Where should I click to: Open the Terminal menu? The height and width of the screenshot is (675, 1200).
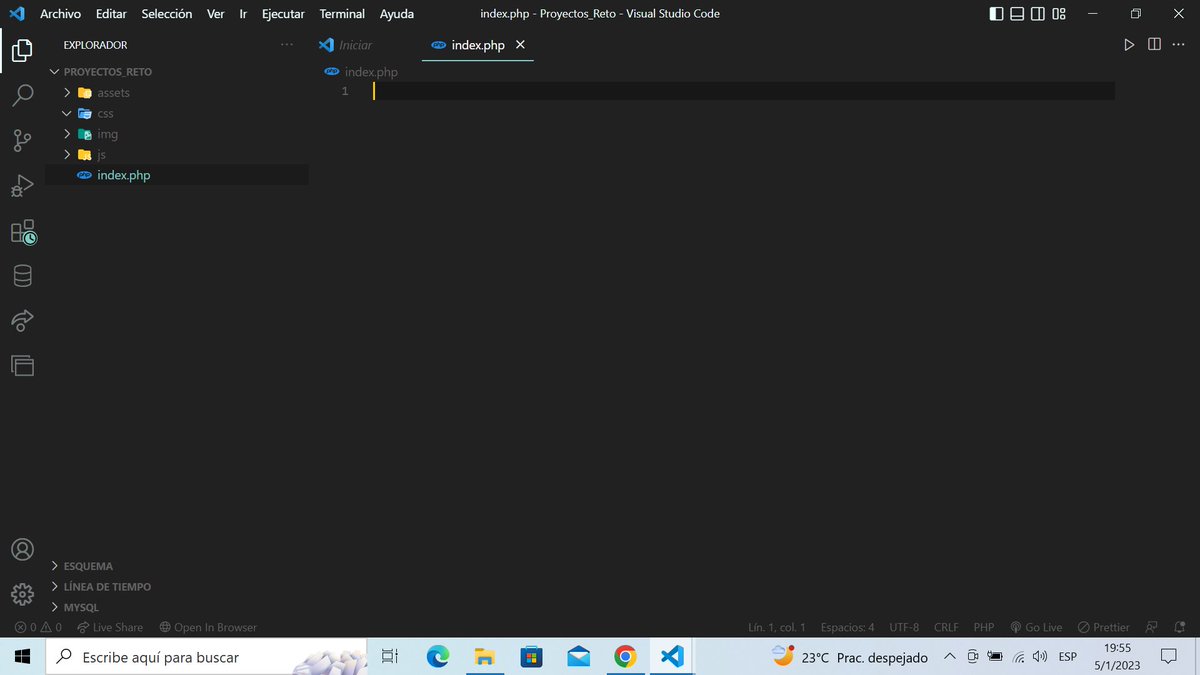342,14
